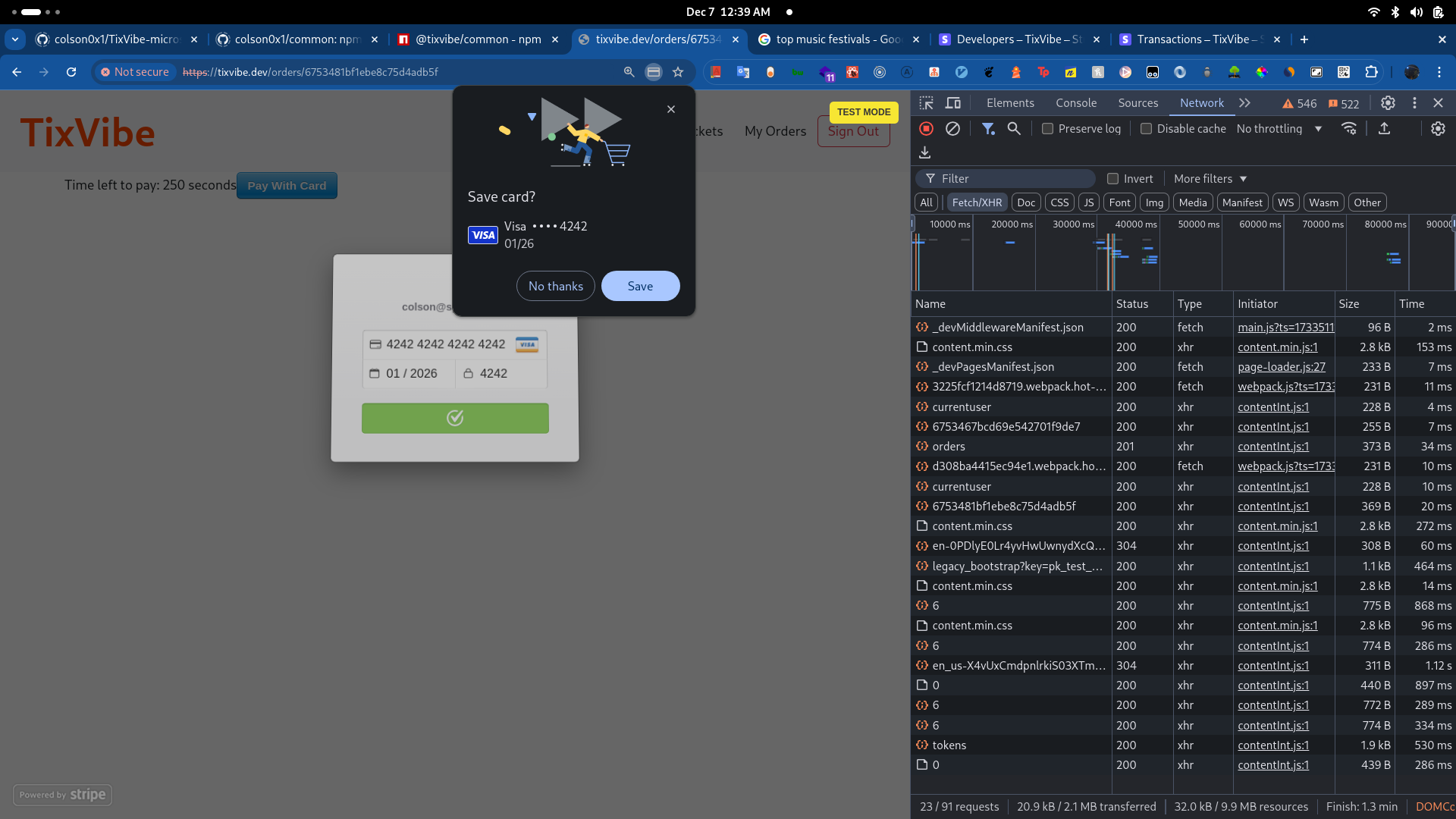The image size is (1456, 819).
Task: Select the tokens request row
Action: pyautogui.click(x=1183, y=745)
